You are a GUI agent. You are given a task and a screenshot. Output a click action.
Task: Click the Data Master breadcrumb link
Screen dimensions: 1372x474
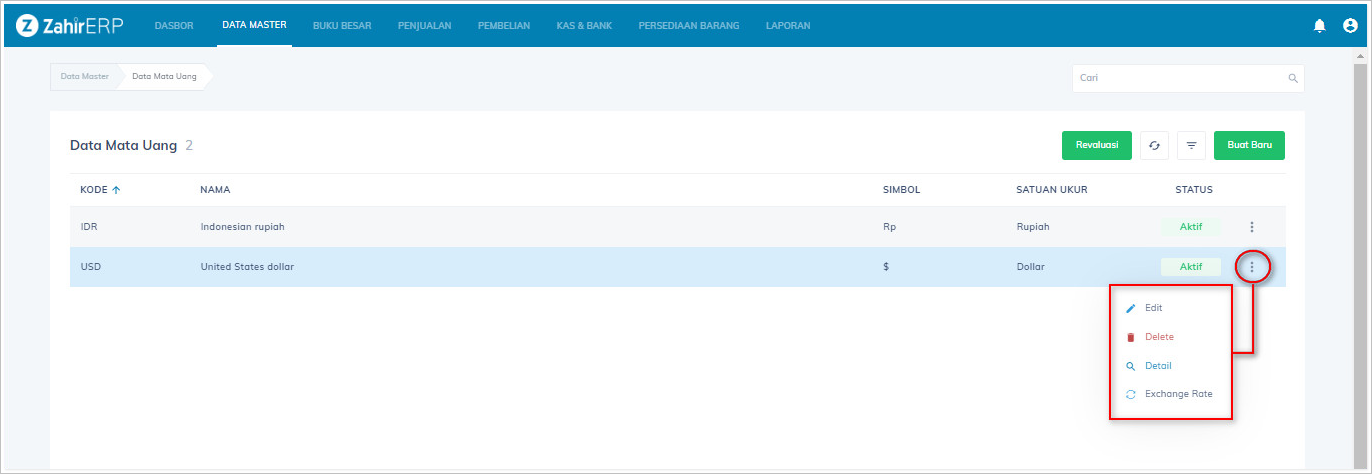[x=84, y=76]
